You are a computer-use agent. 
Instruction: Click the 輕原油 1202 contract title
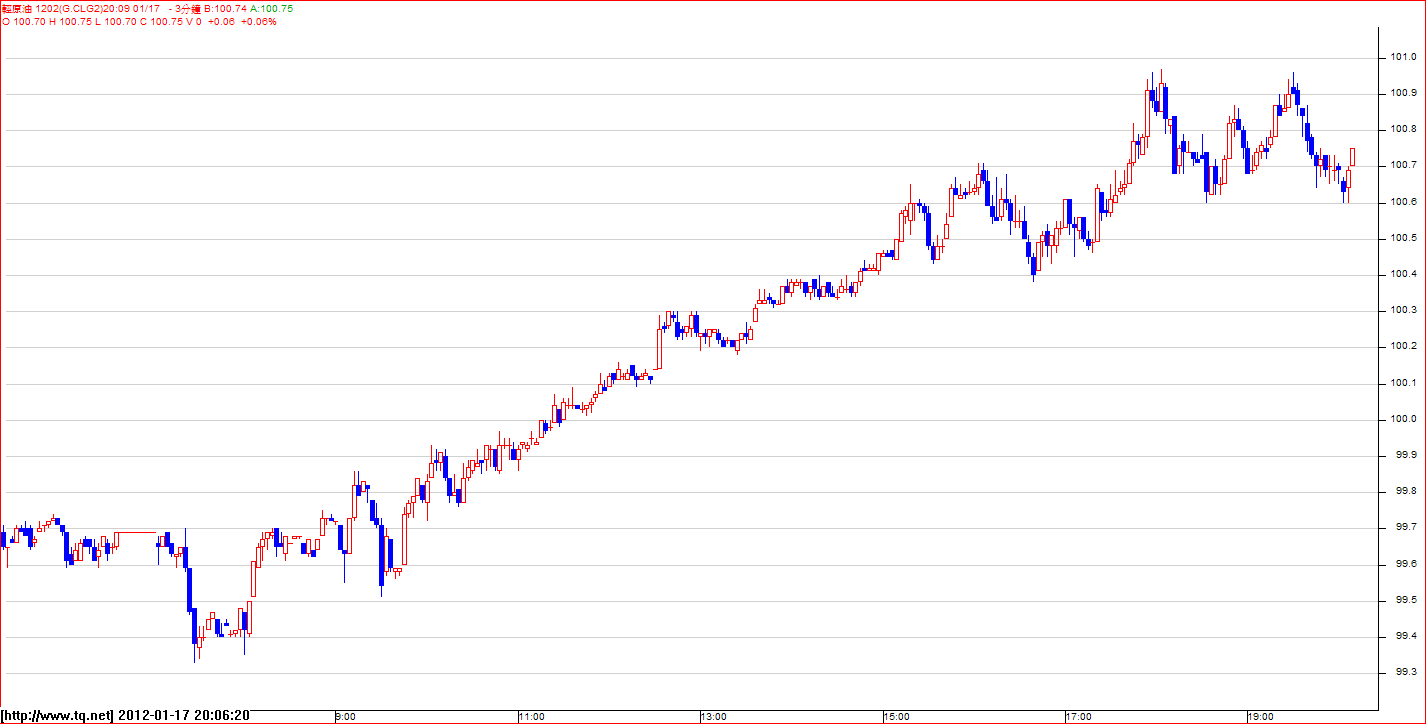pyautogui.click(x=30, y=8)
